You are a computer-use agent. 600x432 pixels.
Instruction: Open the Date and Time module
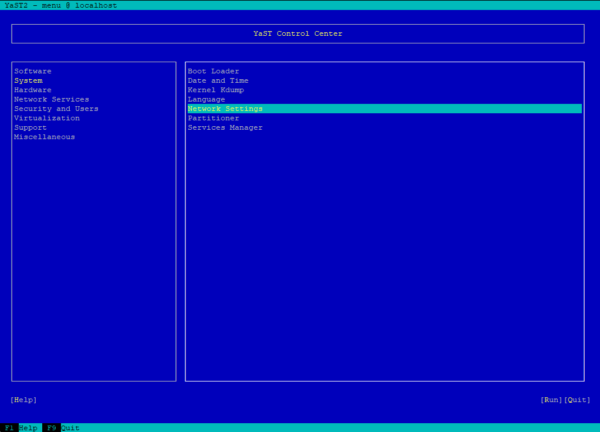[x=218, y=80]
